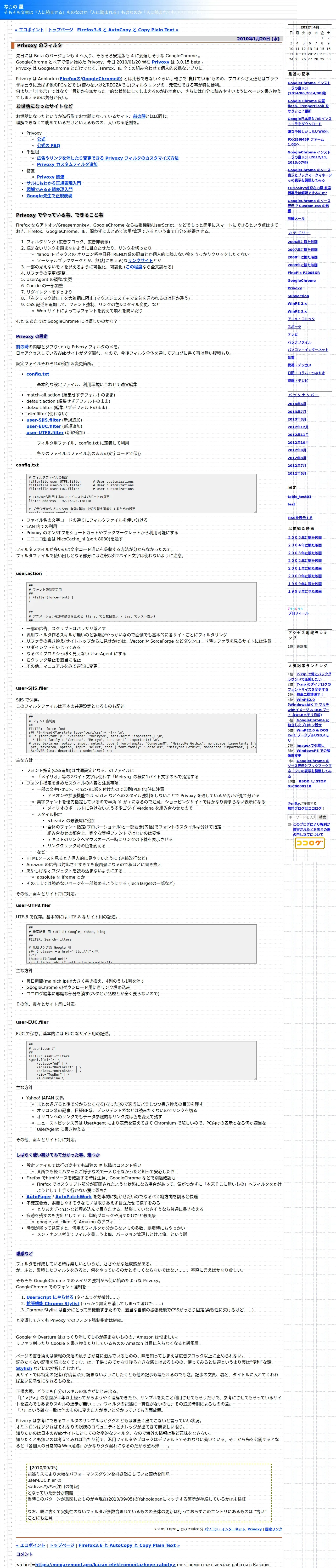
Task: Open sidebar category 'バッチファイル'
Action: [x=299, y=342]
